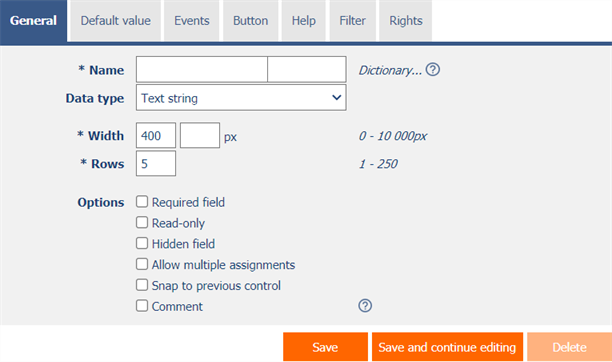Click the Save button

(325, 347)
